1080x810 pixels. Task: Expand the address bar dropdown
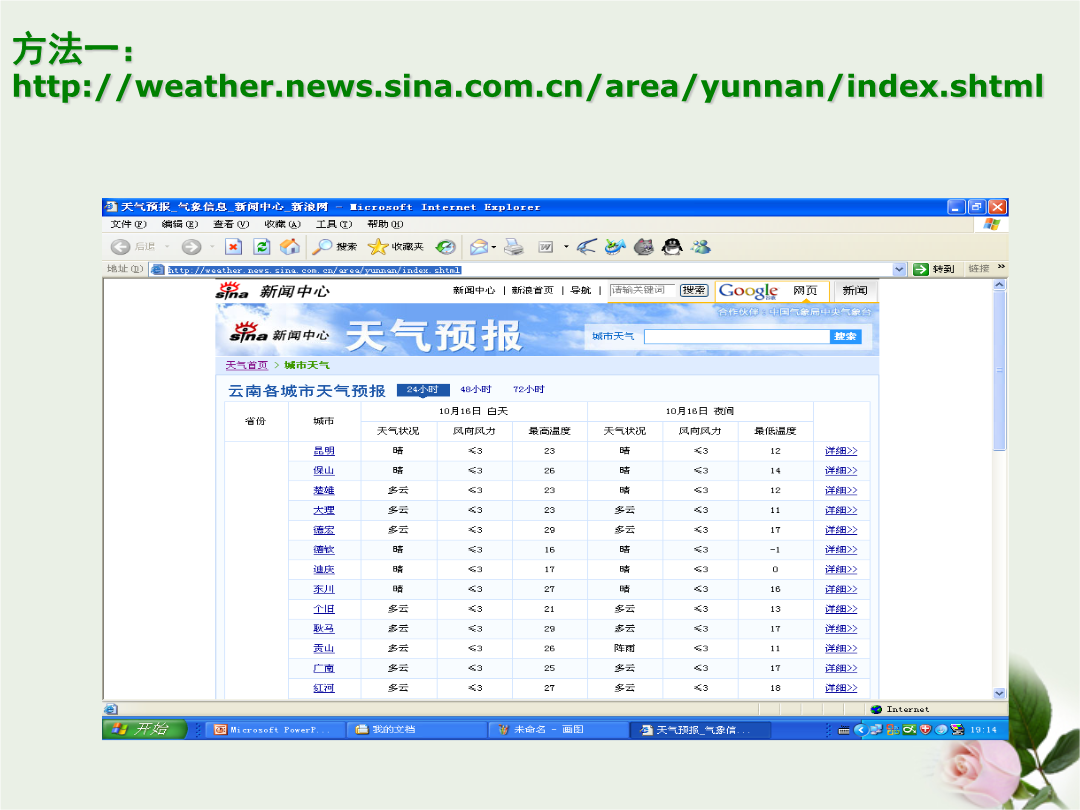899,269
